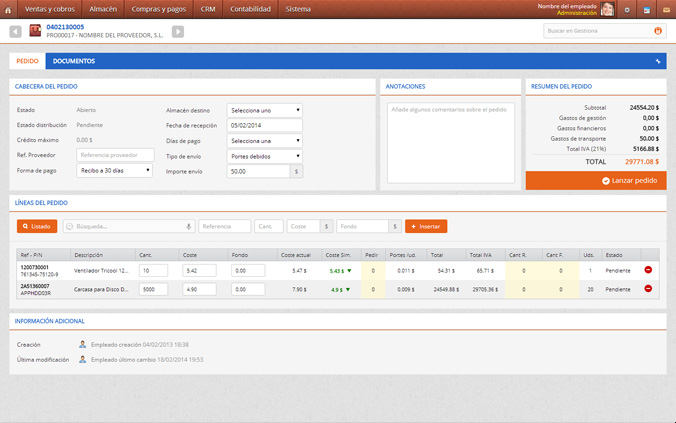The width and height of the screenshot is (676, 423).
Task: Open the Tipo de envío dropdown
Action: click(264, 156)
